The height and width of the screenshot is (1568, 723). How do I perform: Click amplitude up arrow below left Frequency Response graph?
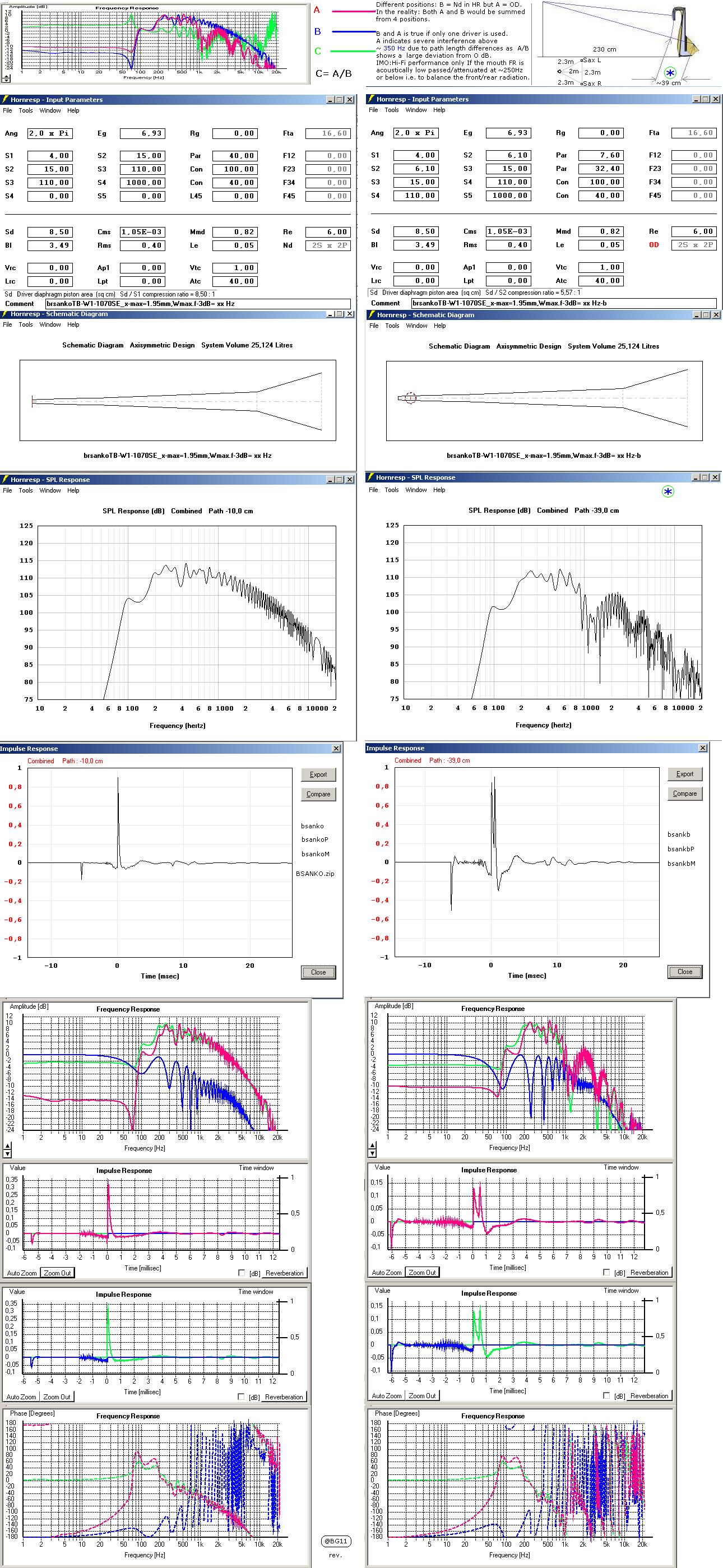pyautogui.click(x=7, y=1146)
